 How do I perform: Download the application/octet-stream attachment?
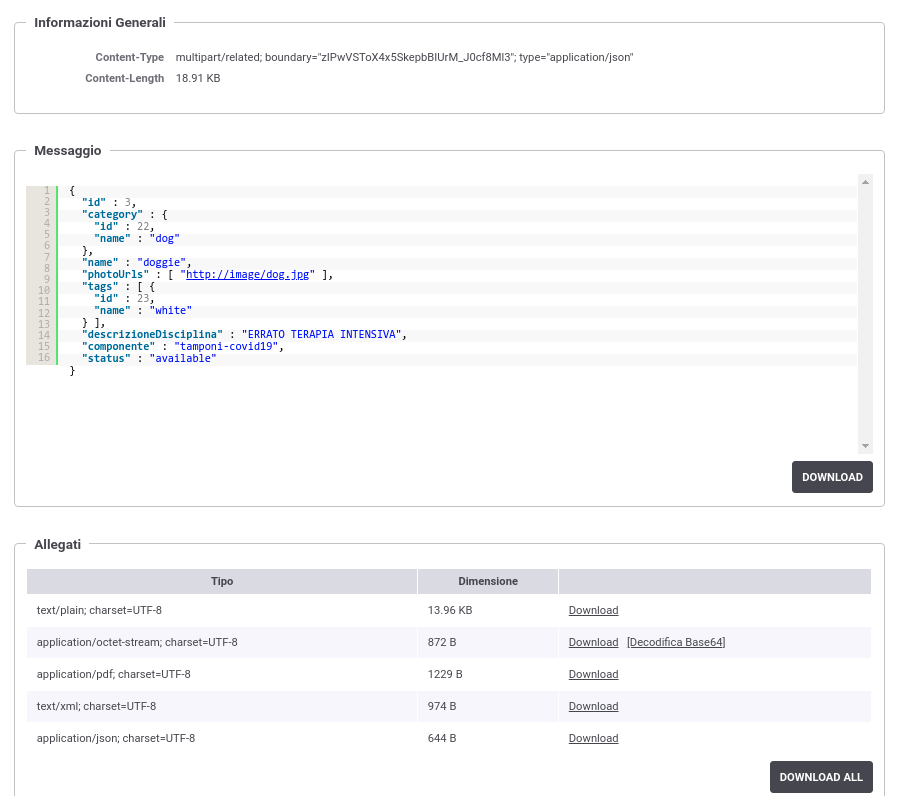(x=593, y=643)
